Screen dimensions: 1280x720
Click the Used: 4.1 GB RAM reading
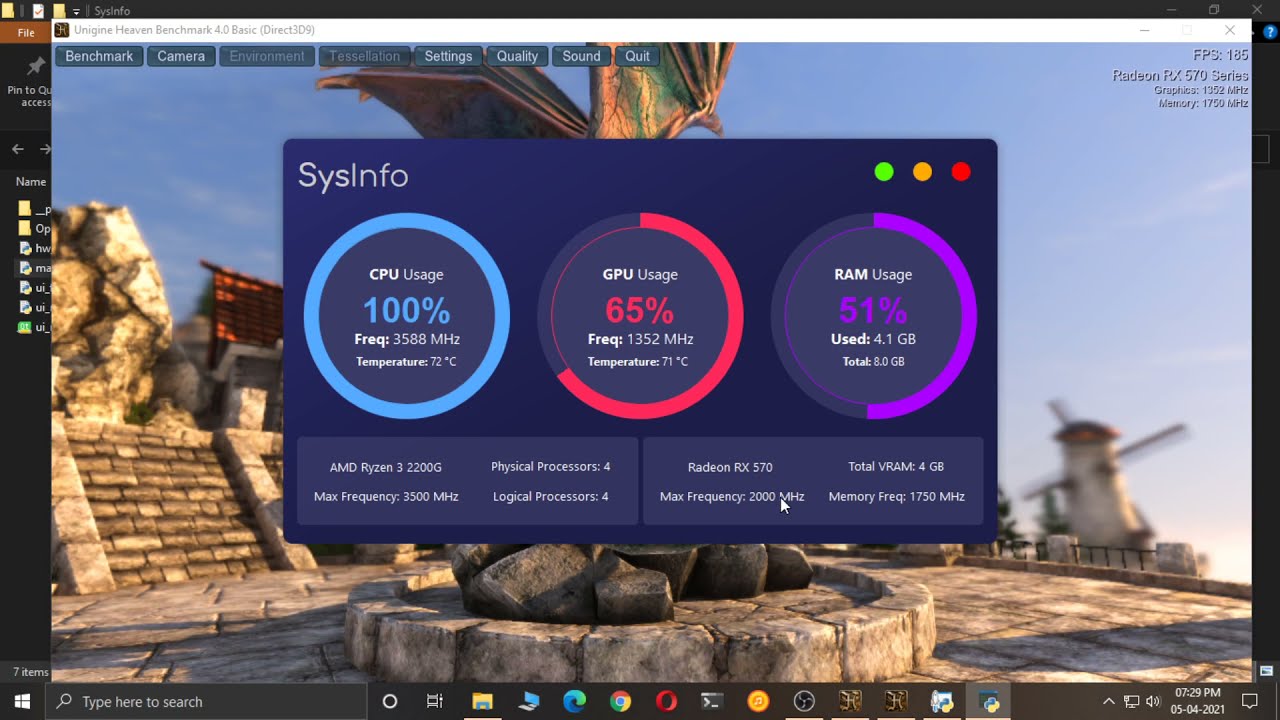(873, 339)
